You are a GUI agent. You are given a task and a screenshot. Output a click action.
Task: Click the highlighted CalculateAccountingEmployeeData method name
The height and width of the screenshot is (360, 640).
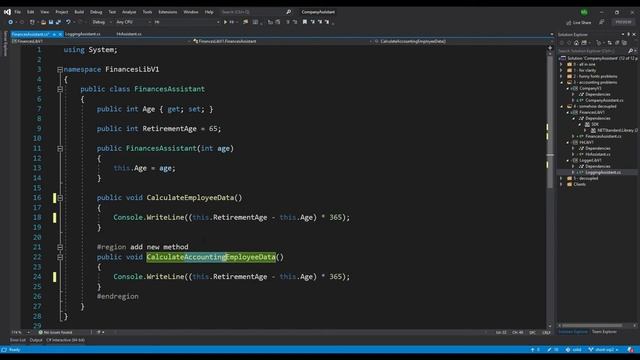pos(211,257)
